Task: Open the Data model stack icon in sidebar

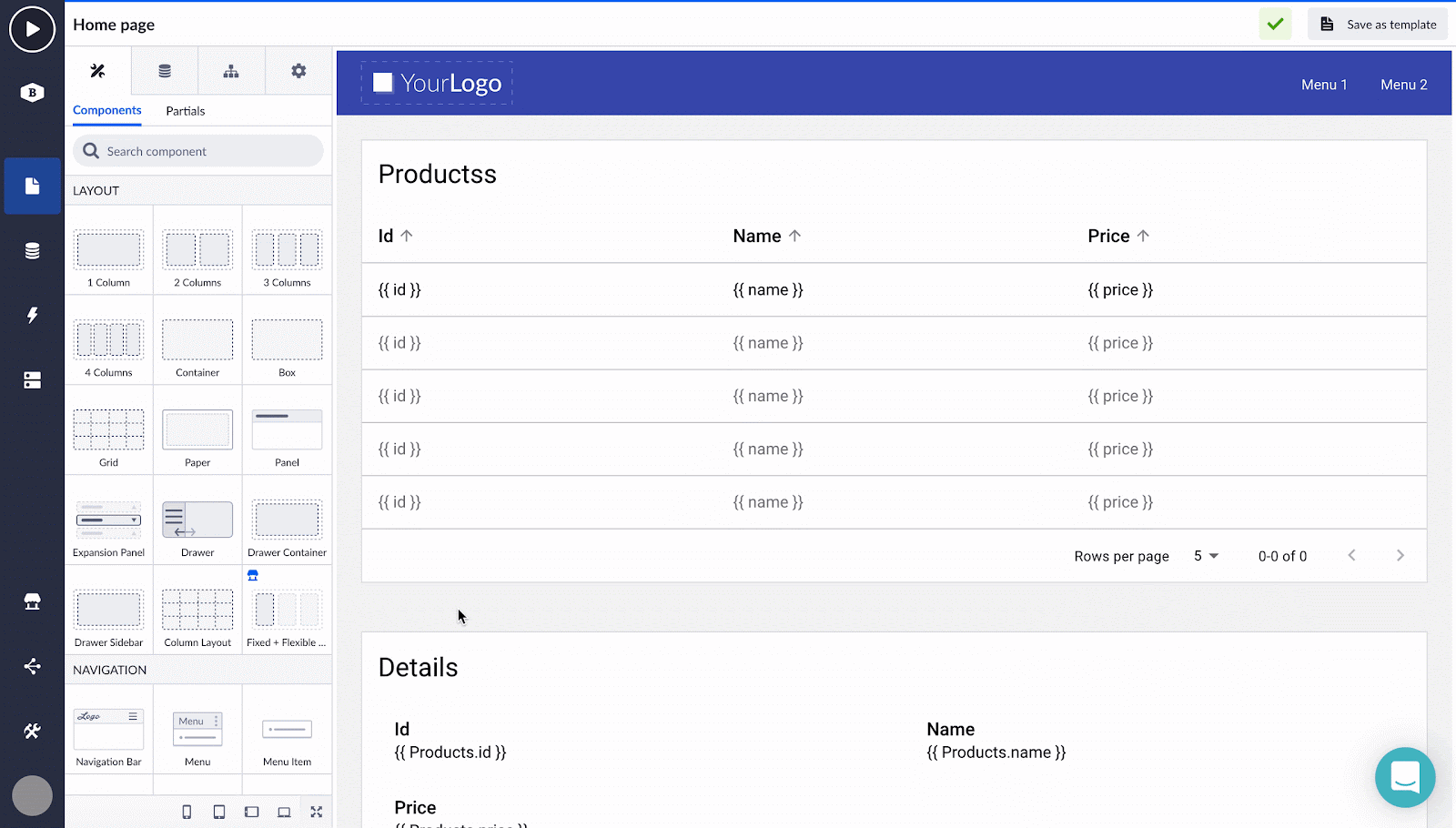Action: tap(32, 251)
